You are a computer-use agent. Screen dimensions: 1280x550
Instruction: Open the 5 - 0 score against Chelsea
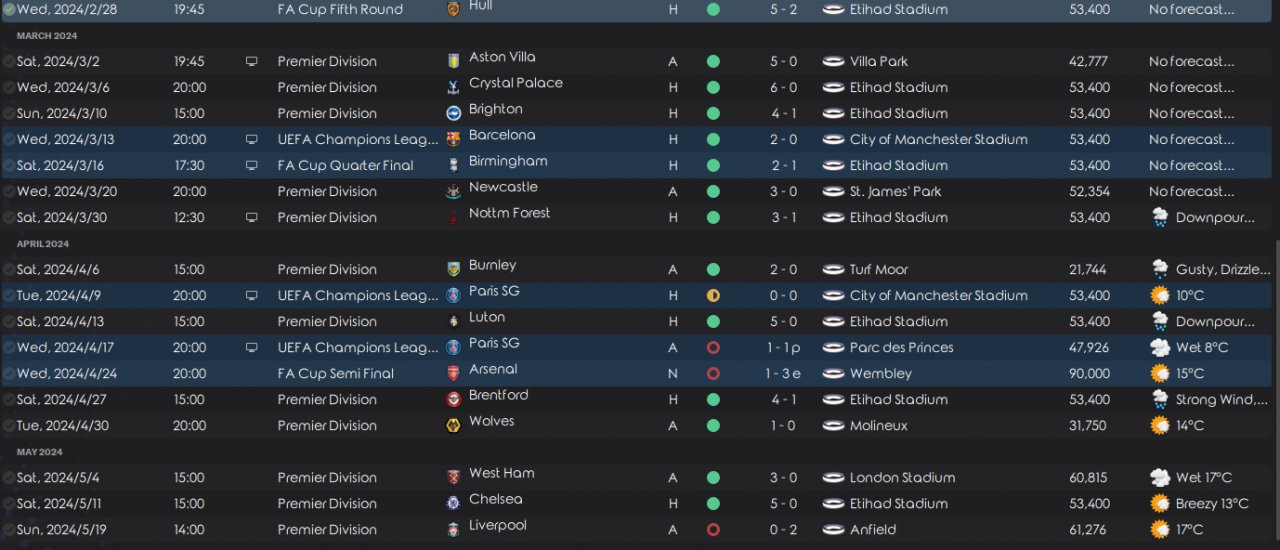click(x=783, y=503)
